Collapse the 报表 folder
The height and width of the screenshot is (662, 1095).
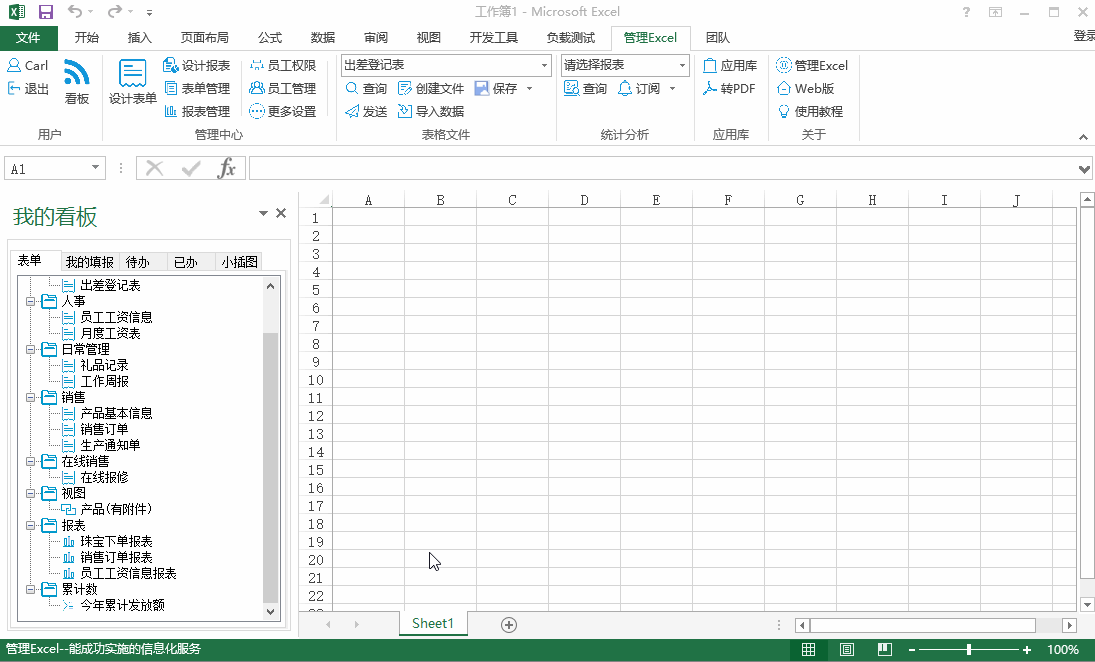click(31, 525)
